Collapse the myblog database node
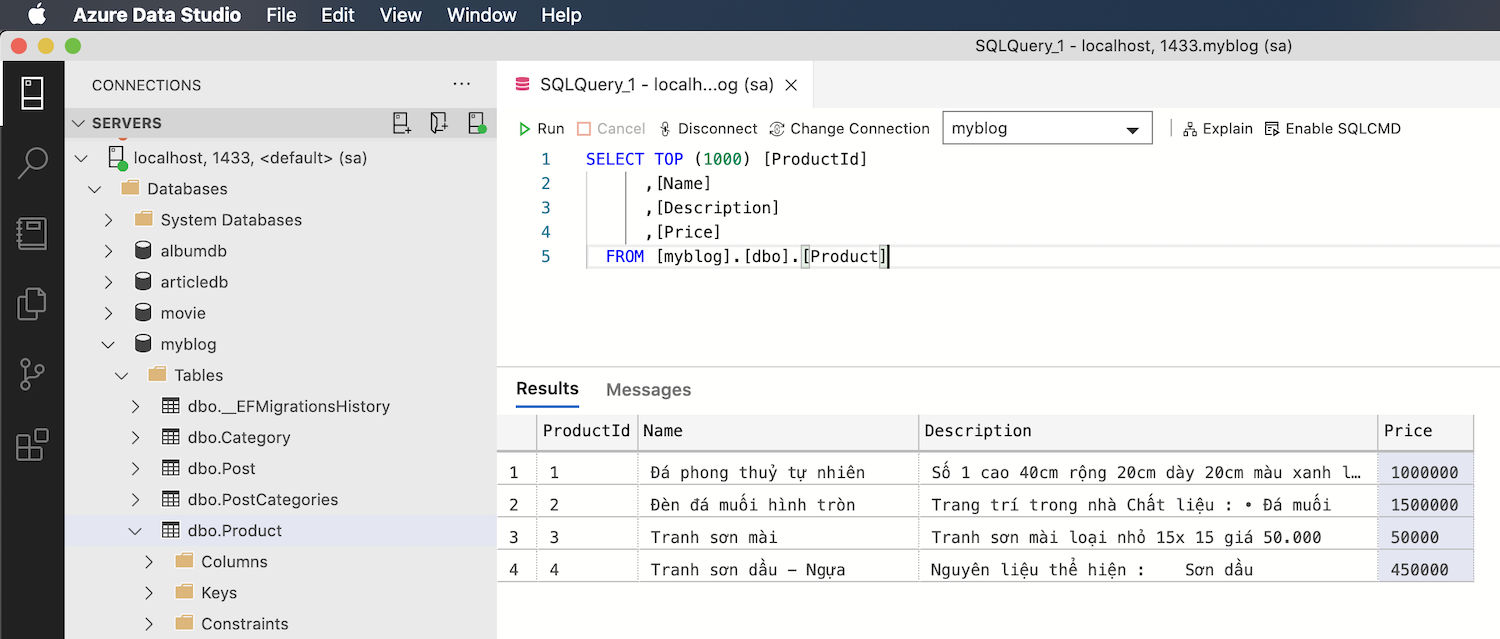Image resolution: width=1500 pixels, height=639 pixels. [109, 344]
